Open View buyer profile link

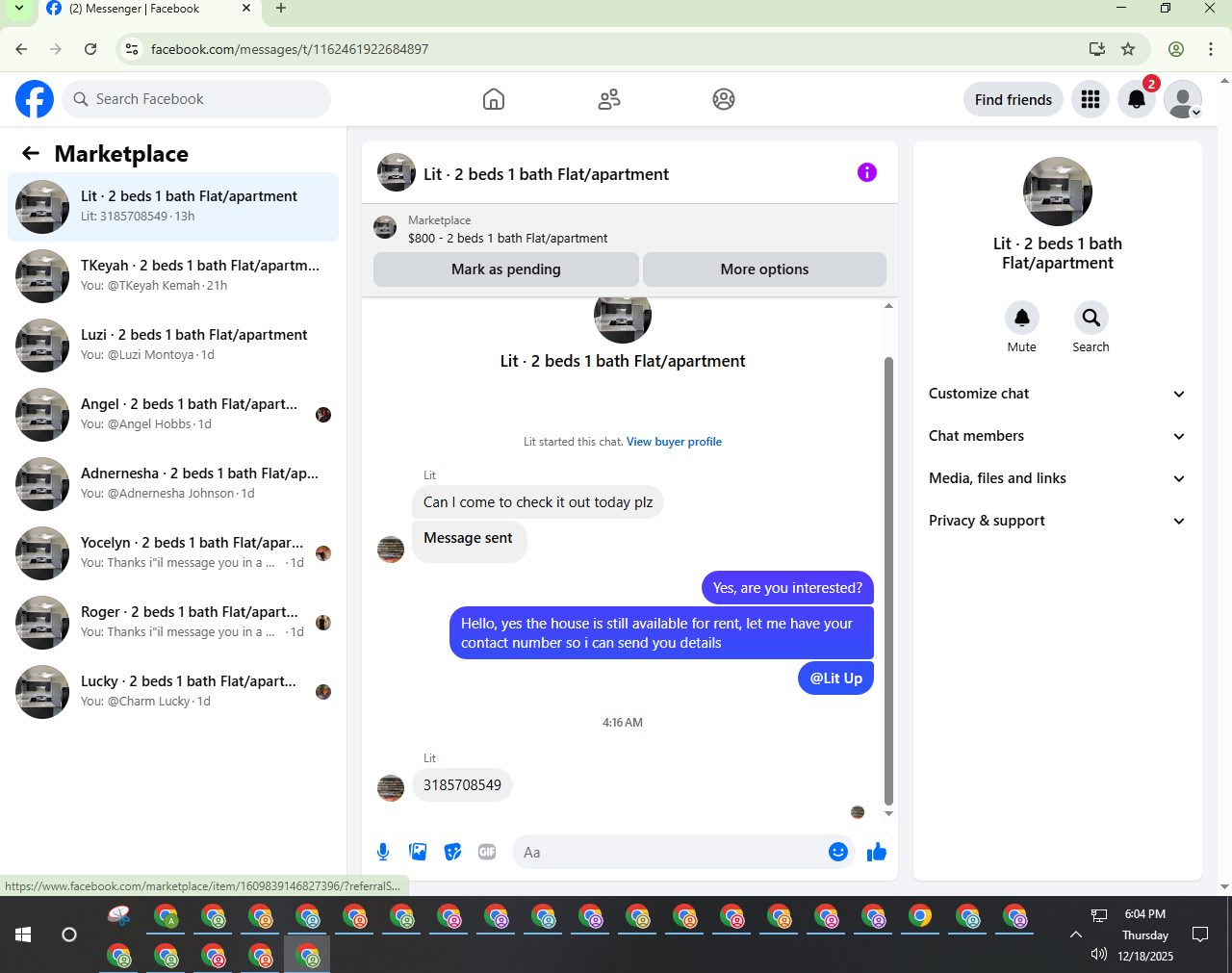coord(674,442)
